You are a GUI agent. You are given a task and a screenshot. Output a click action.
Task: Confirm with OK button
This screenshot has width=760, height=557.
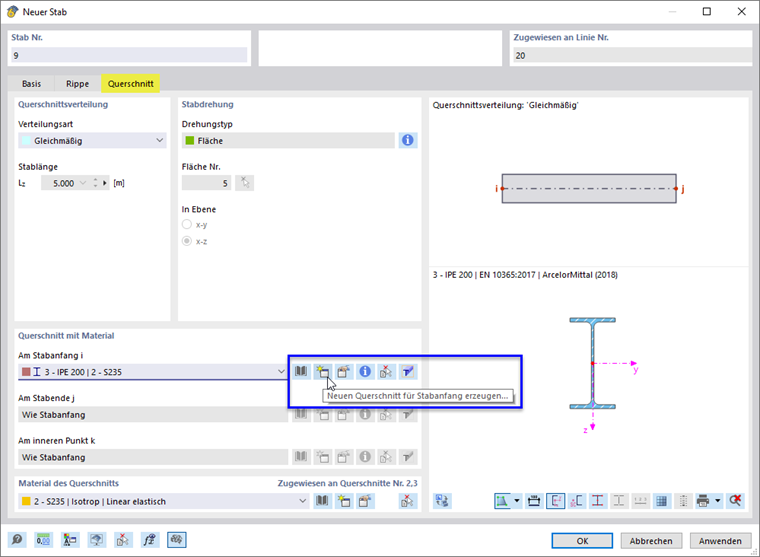pos(582,541)
